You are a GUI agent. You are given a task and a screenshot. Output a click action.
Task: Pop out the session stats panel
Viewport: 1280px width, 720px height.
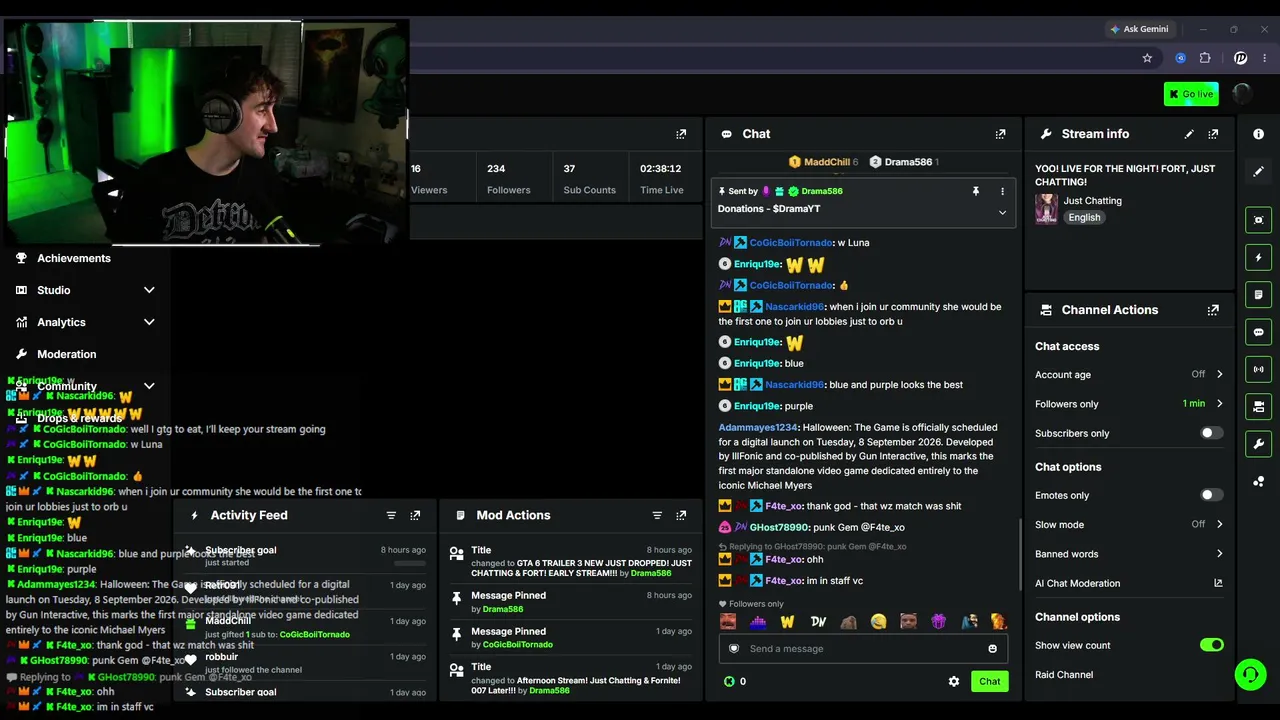point(681,134)
